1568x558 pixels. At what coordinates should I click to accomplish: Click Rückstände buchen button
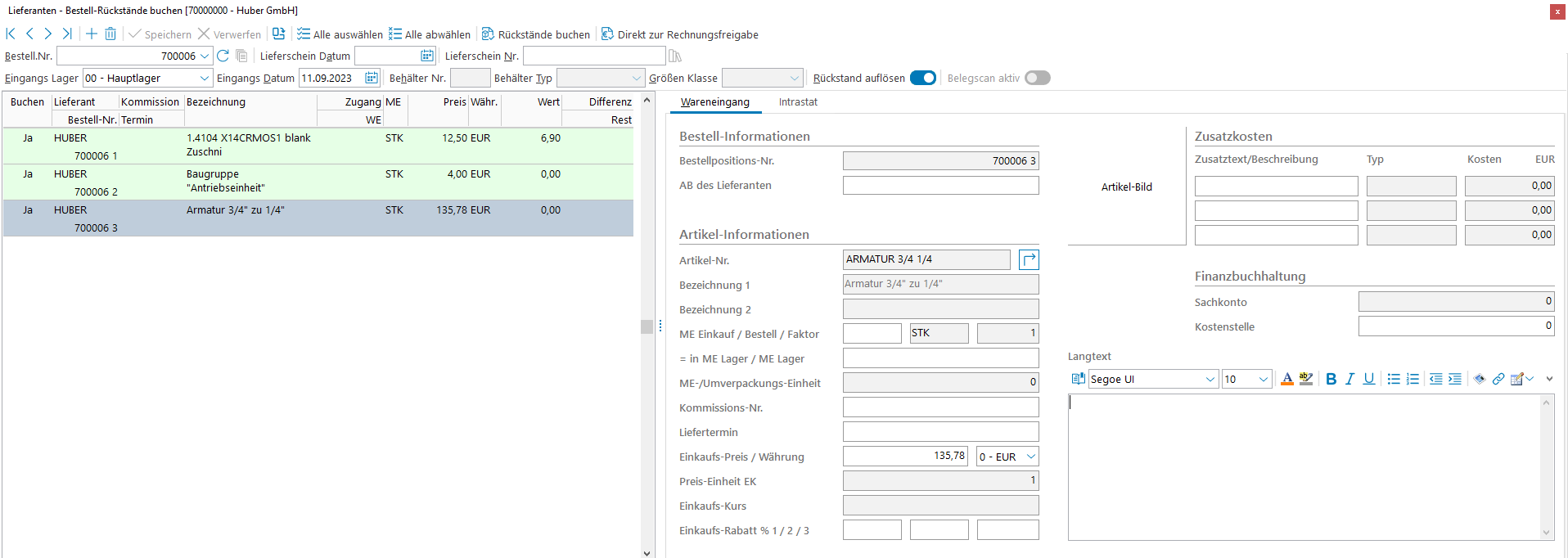click(x=535, y=34)
